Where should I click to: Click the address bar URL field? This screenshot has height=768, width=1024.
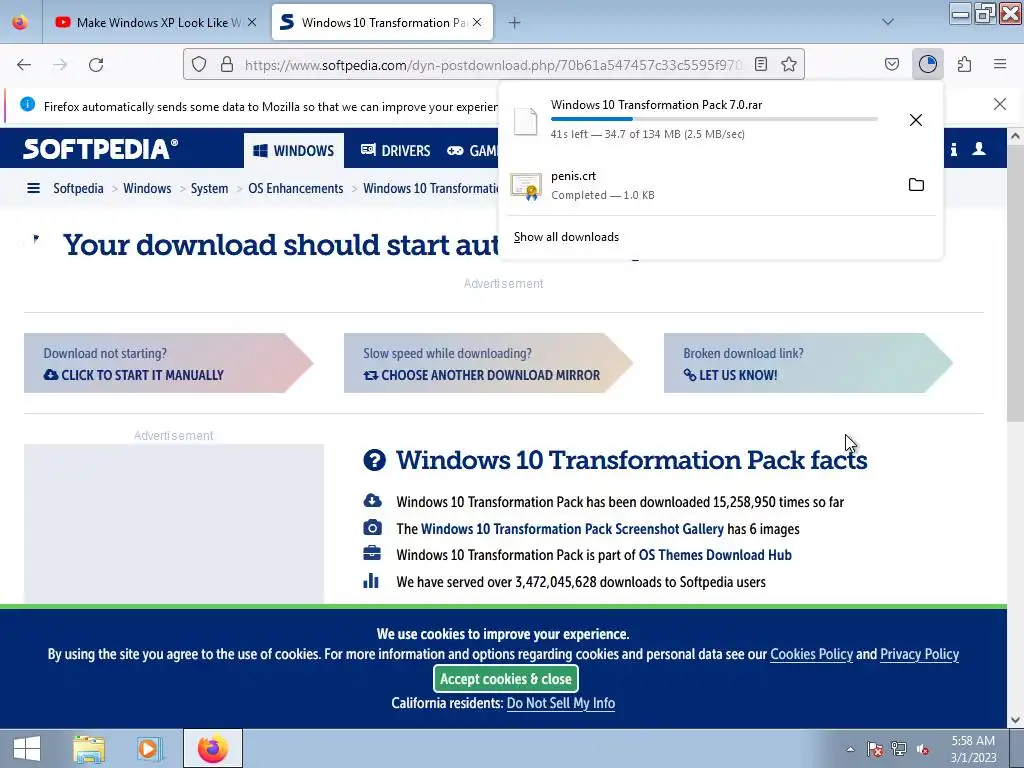coord(494,65)
